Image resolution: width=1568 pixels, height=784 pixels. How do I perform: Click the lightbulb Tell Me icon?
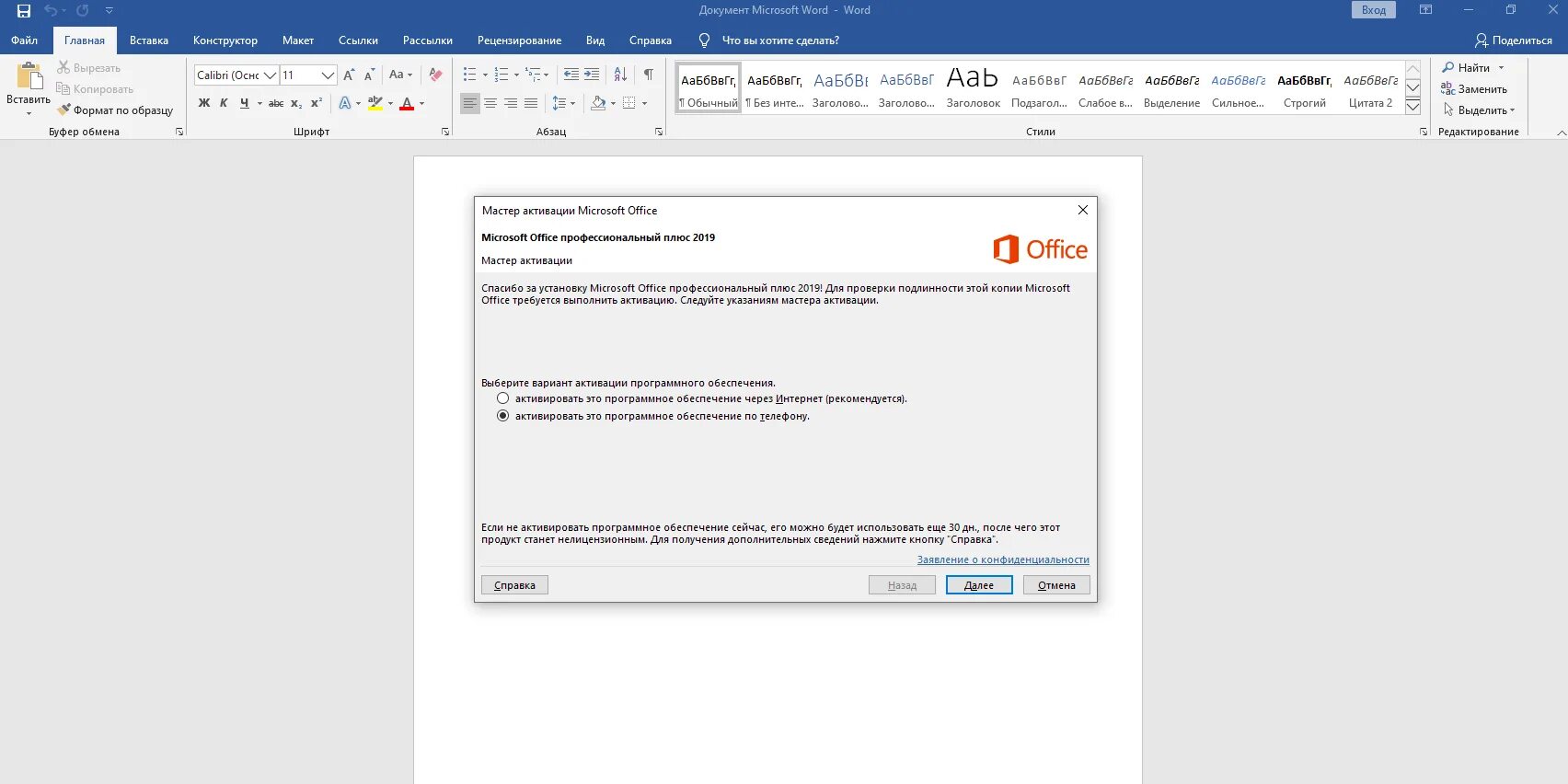705,40
